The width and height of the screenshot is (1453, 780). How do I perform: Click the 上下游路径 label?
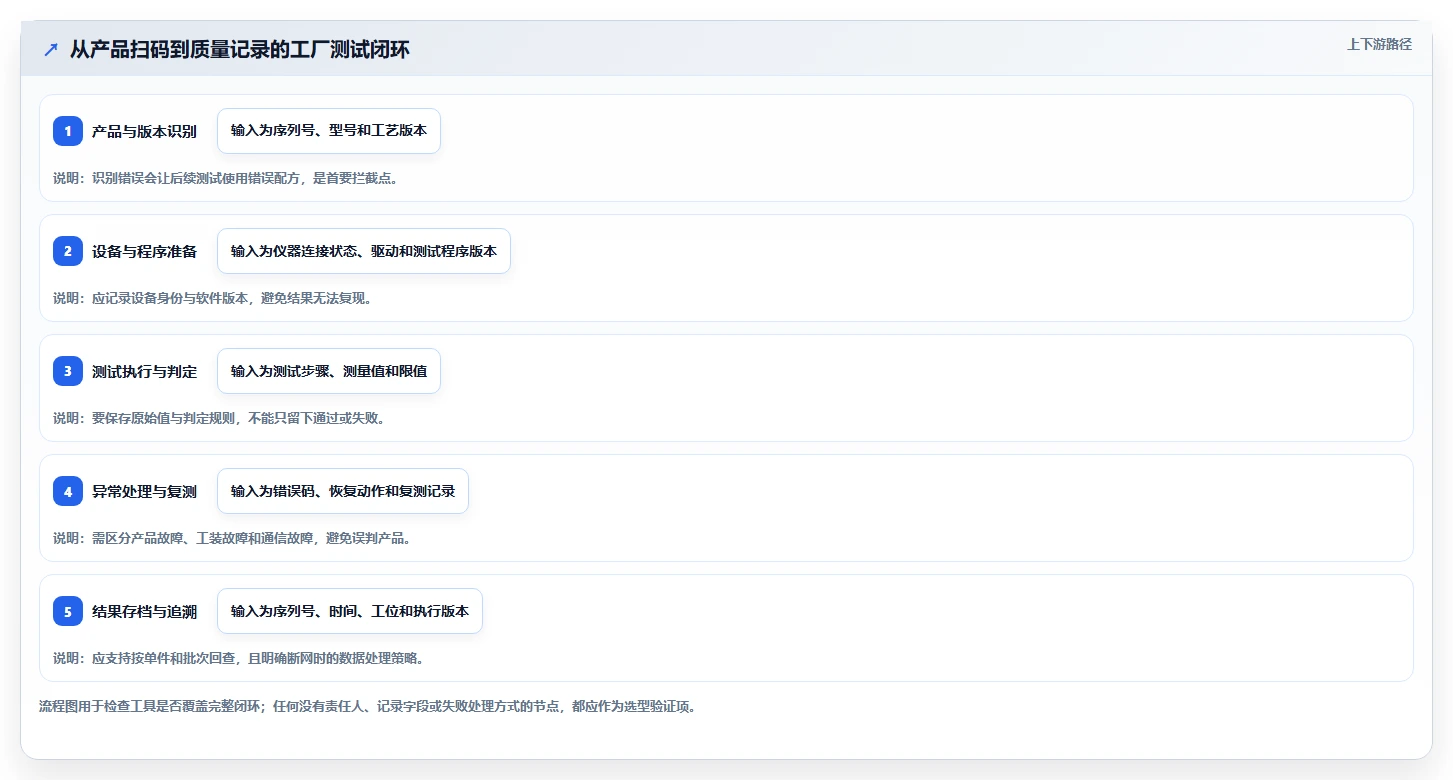(1379, 44)
